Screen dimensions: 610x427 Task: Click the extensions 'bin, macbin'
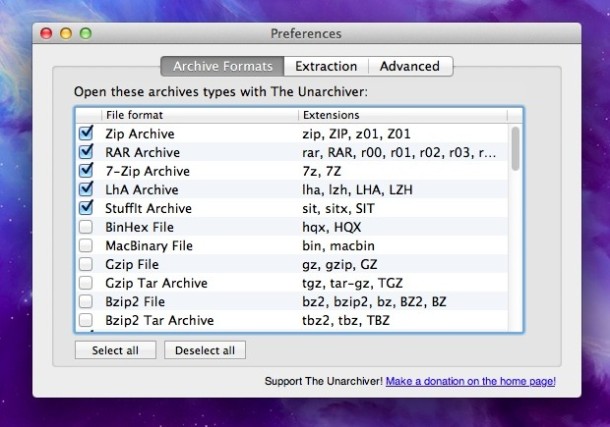pos(338,246)
